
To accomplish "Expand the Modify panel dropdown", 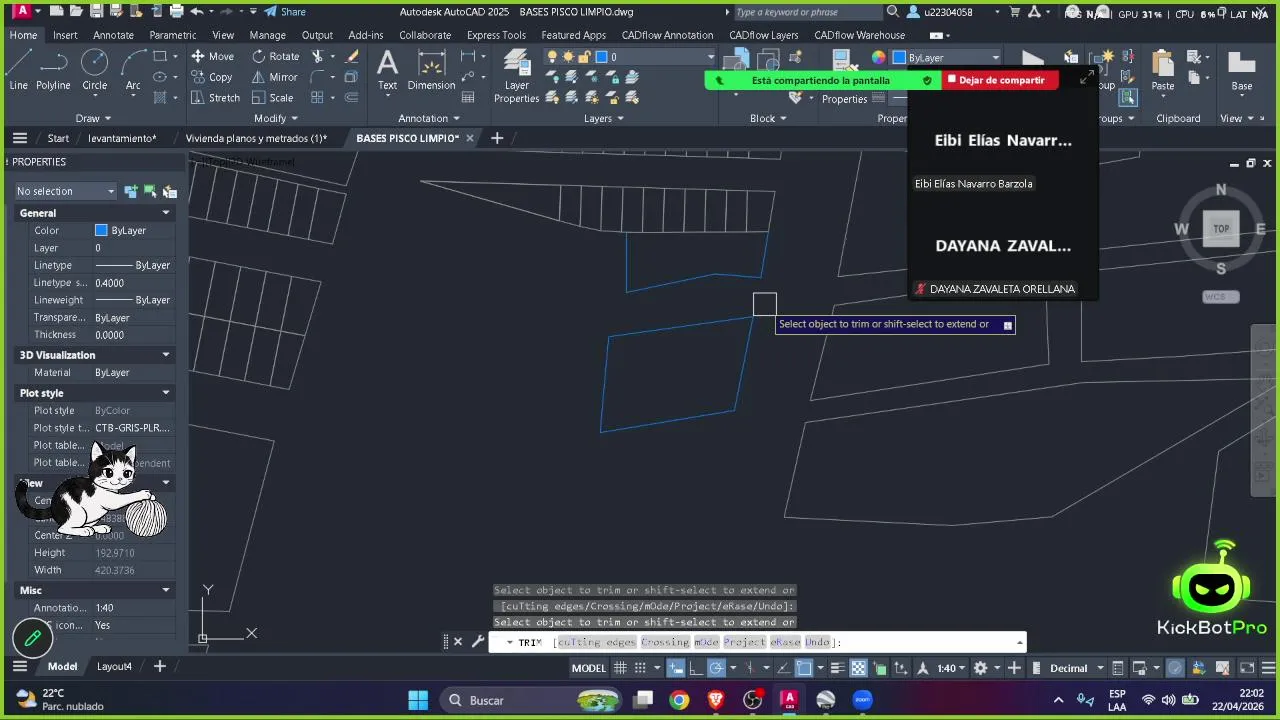I will pyautogui.click(x=276, y=118).
